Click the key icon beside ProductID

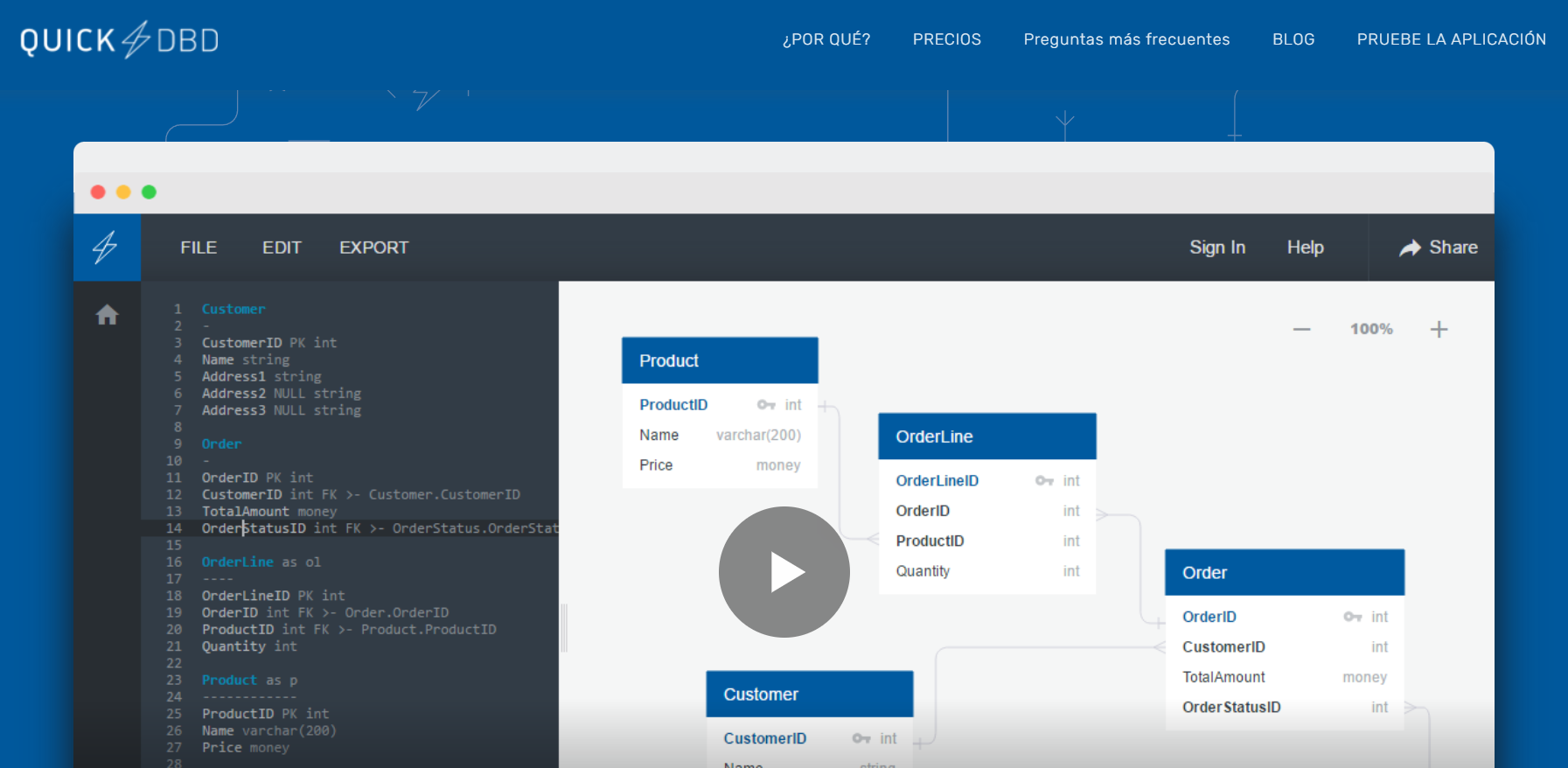click(x=766, y=405)
